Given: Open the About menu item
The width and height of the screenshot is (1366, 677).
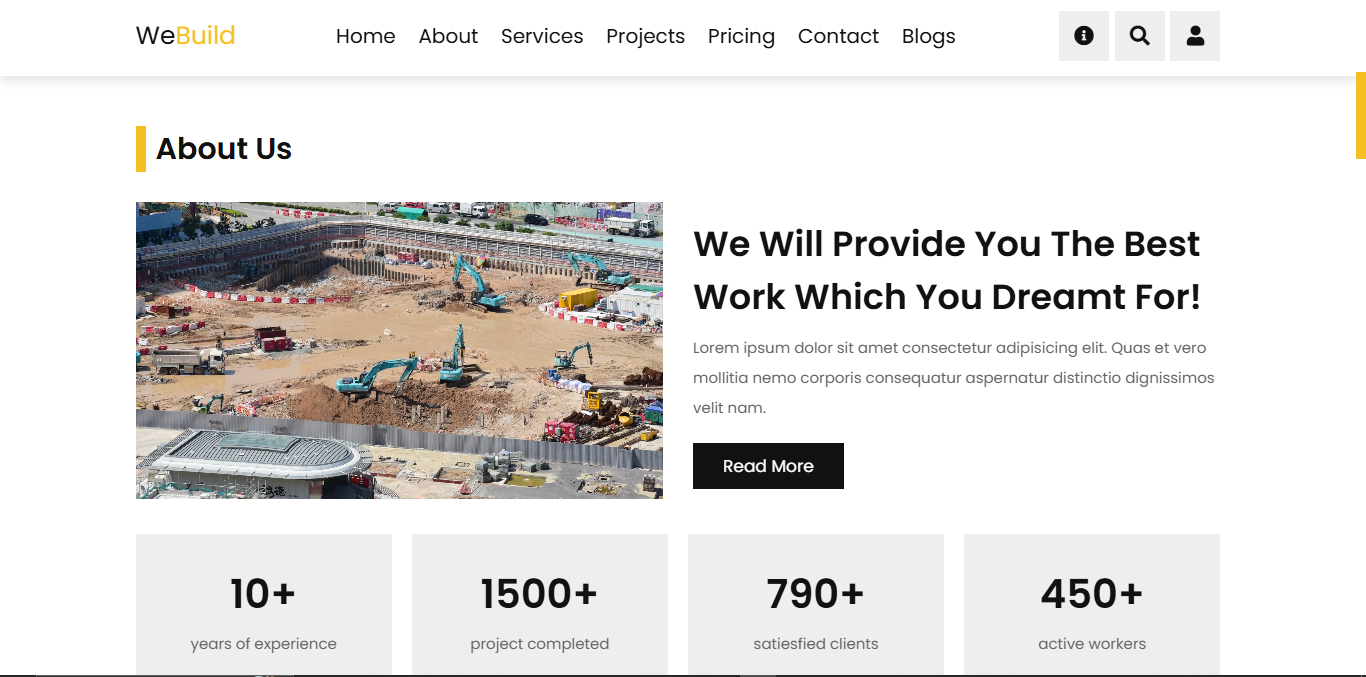Looking at the screenshot, I should [x=448, y=36].
